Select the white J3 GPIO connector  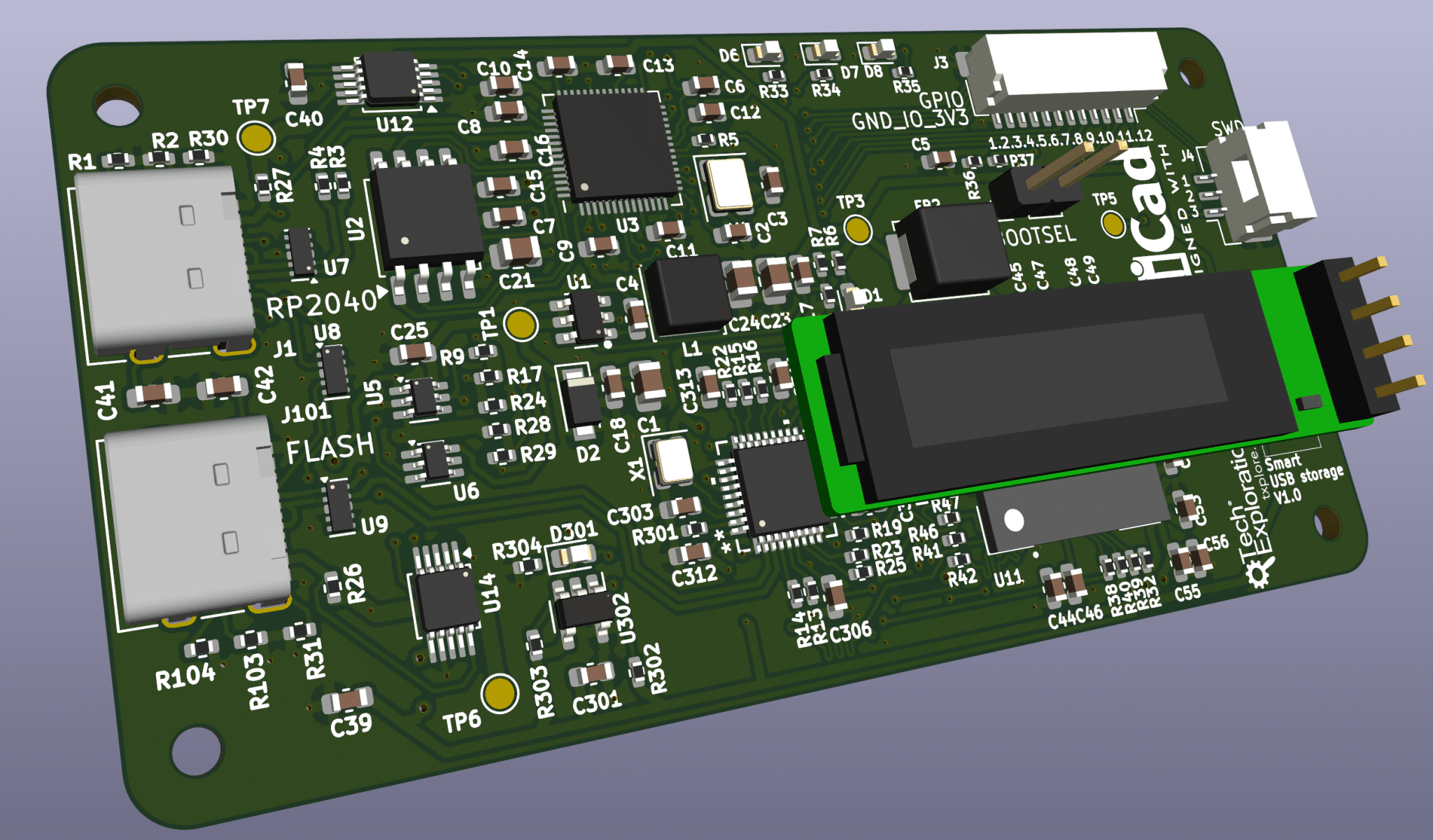coord(1071,72)
